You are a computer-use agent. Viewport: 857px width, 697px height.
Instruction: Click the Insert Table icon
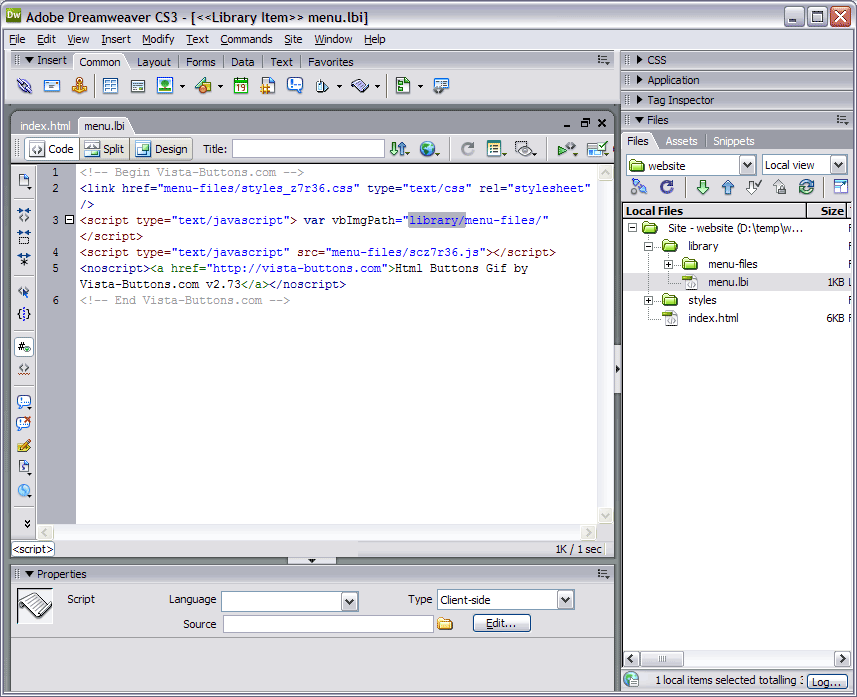tap(110, 86)
